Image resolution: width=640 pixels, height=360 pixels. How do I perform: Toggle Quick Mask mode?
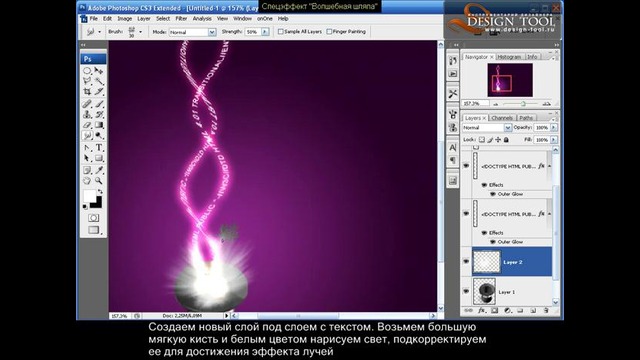pyautogui.click(x=93, y=218)
